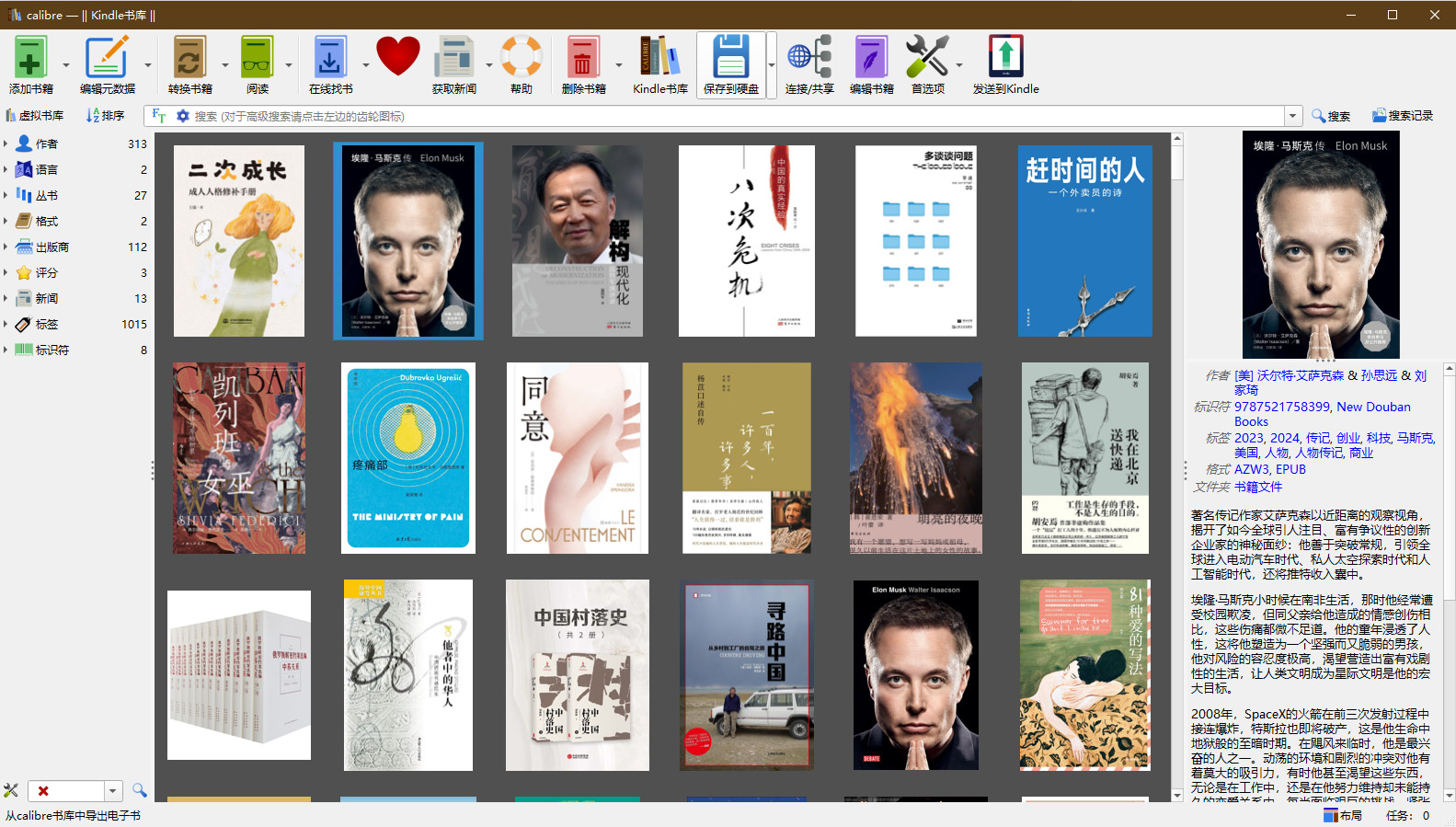Click tag browser magnifier find icon
The image size is (1456, 827).
(140, 790)
